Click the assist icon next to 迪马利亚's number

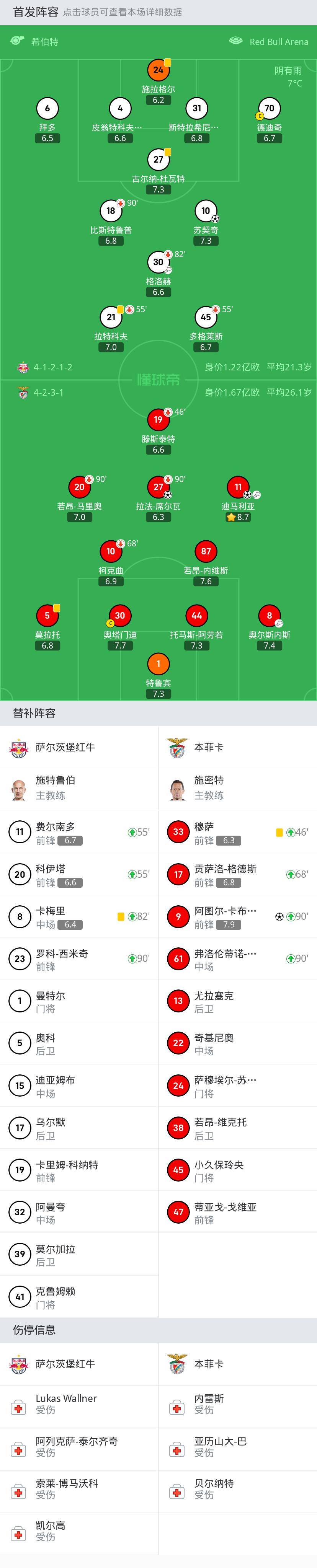pos(257,495)
